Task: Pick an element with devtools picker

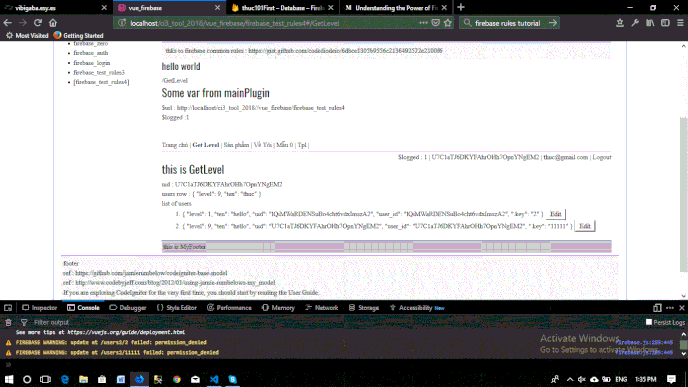Action: point(8,308)
